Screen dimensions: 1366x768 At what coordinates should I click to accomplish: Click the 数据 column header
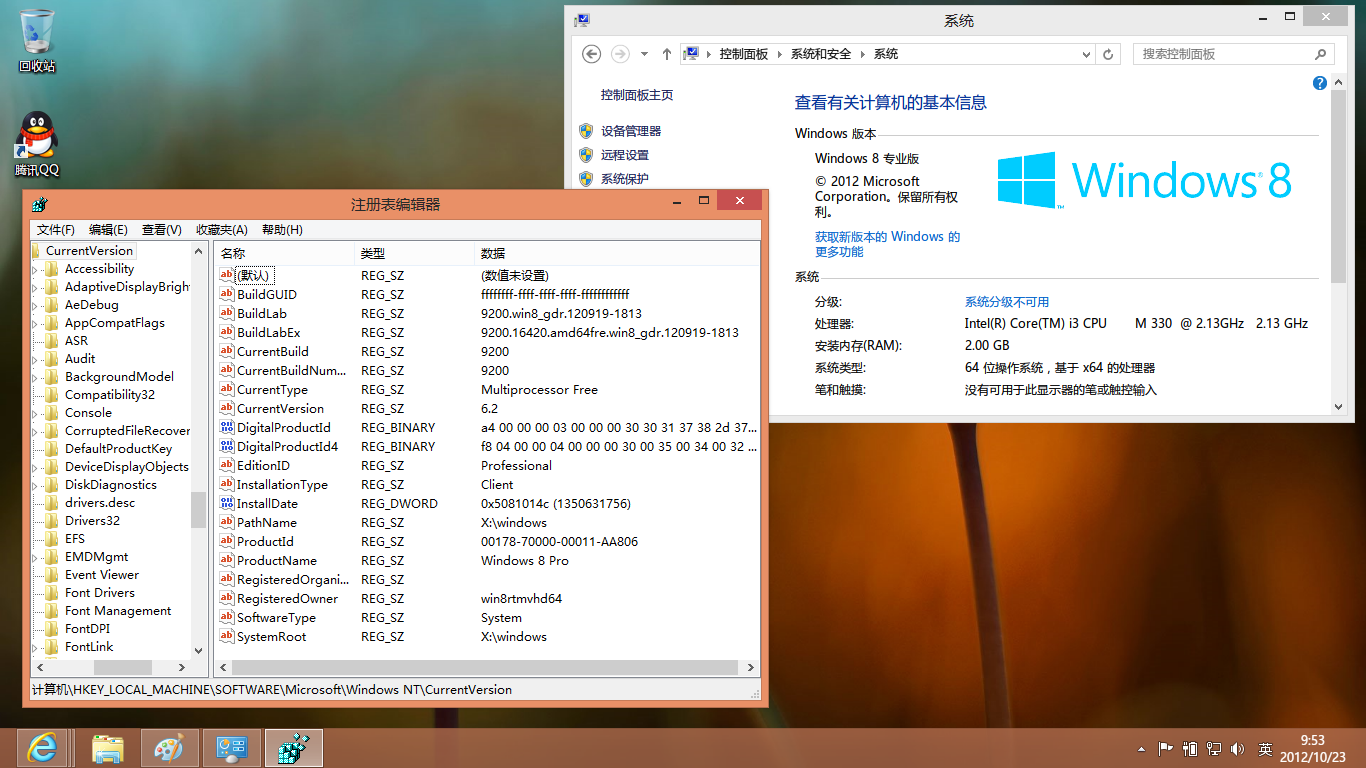617,253
